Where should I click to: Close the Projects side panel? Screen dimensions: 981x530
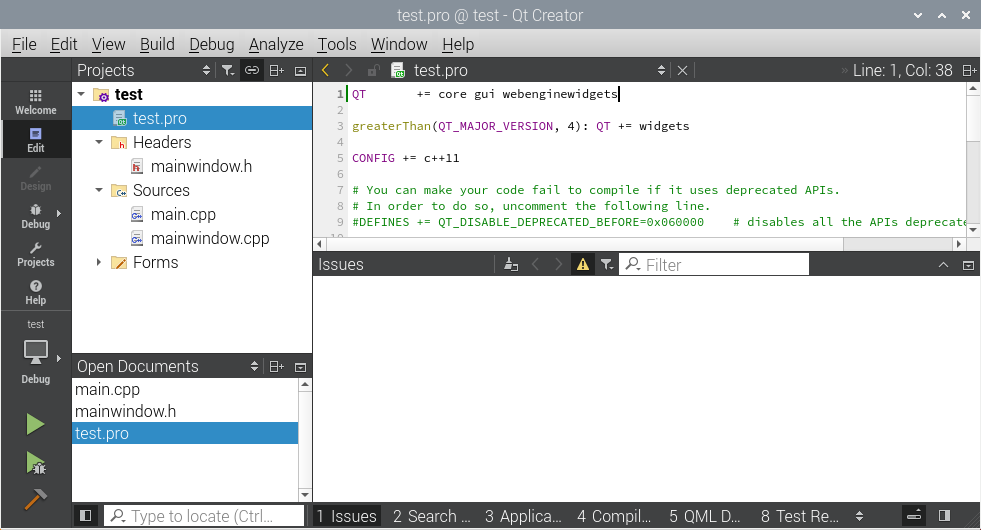click(x=300, y=71)
